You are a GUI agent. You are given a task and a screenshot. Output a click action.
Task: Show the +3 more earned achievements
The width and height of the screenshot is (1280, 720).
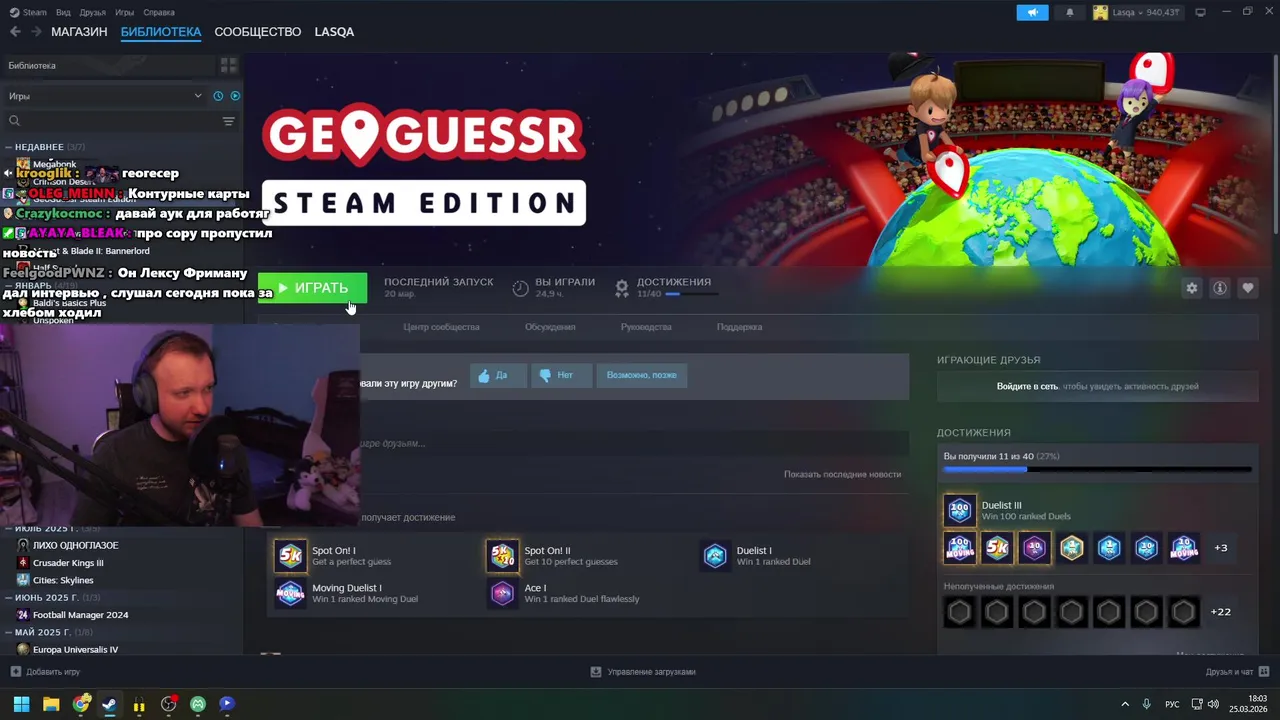1220,548
